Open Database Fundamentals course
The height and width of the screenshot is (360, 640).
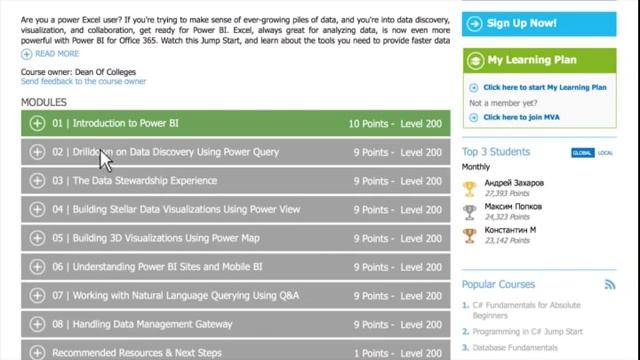(515, 348)
